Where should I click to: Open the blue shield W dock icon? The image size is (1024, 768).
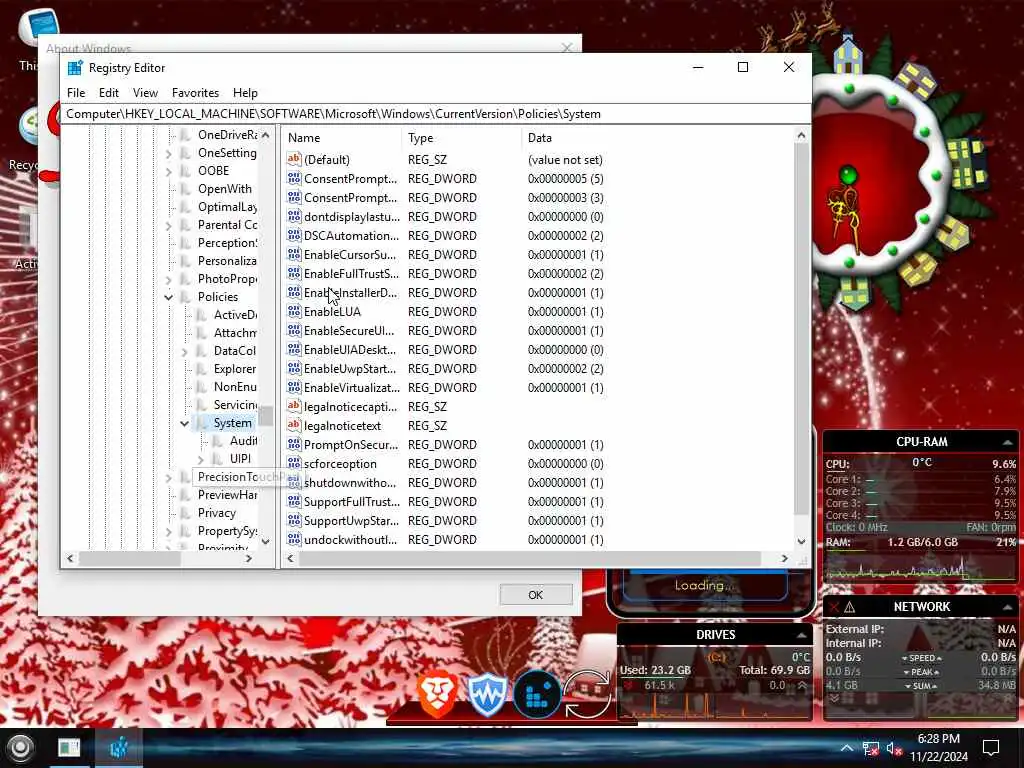tap(487, 695)
